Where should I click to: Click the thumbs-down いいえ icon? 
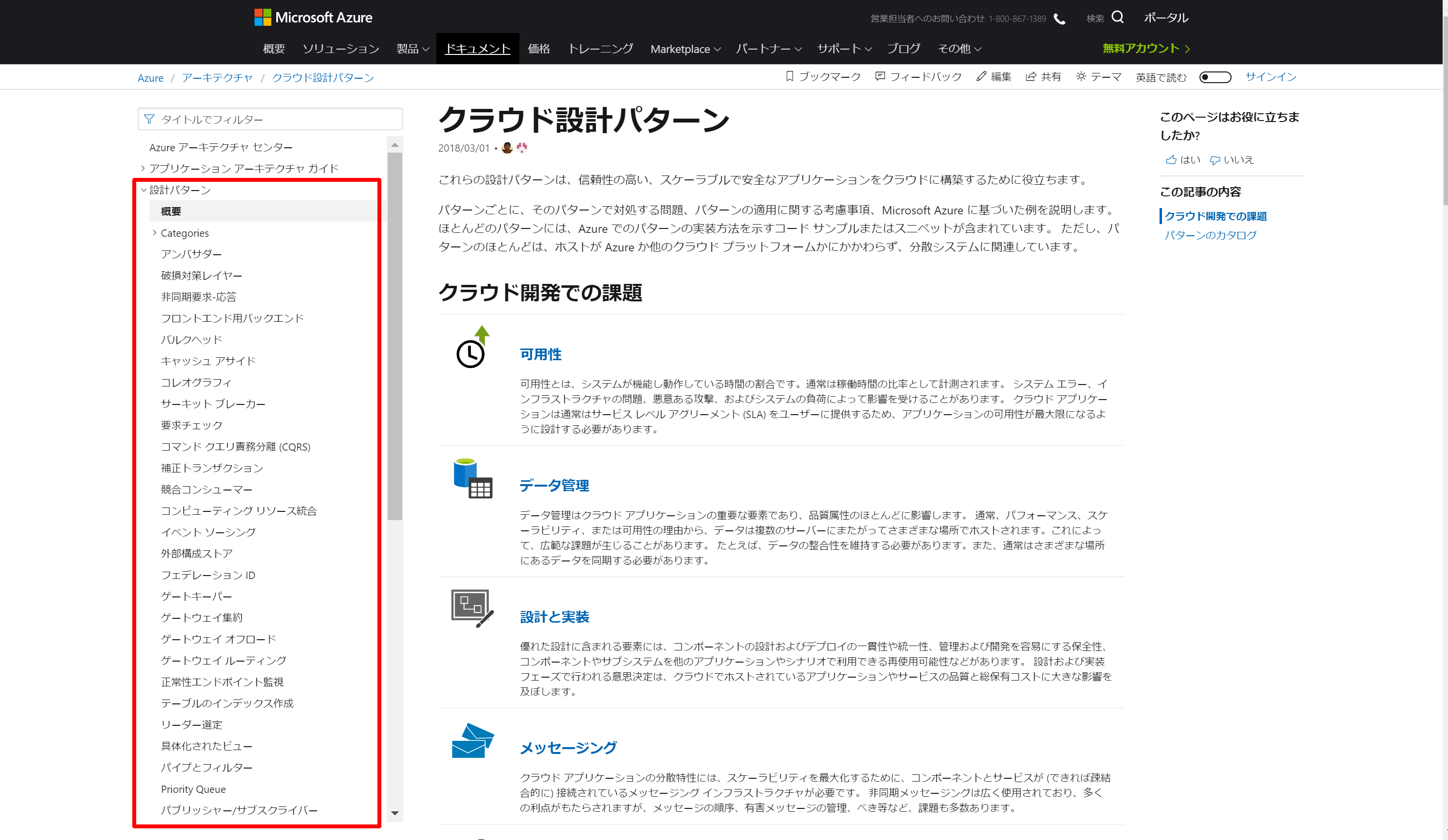[1215, 160]
